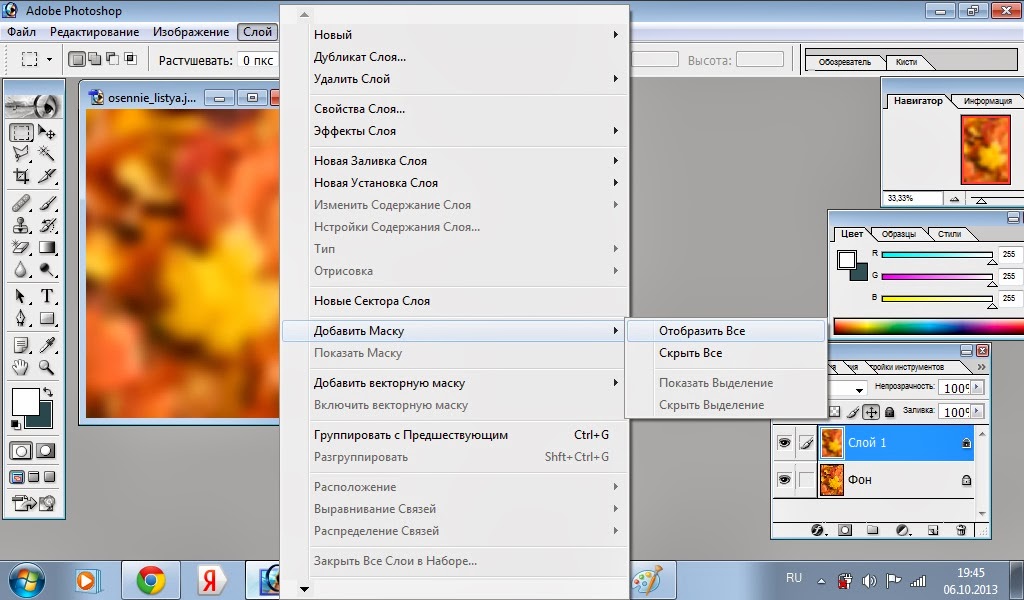Expand Layers palette extra tabs chevron

pyautogui.click(x=981, y=368)
